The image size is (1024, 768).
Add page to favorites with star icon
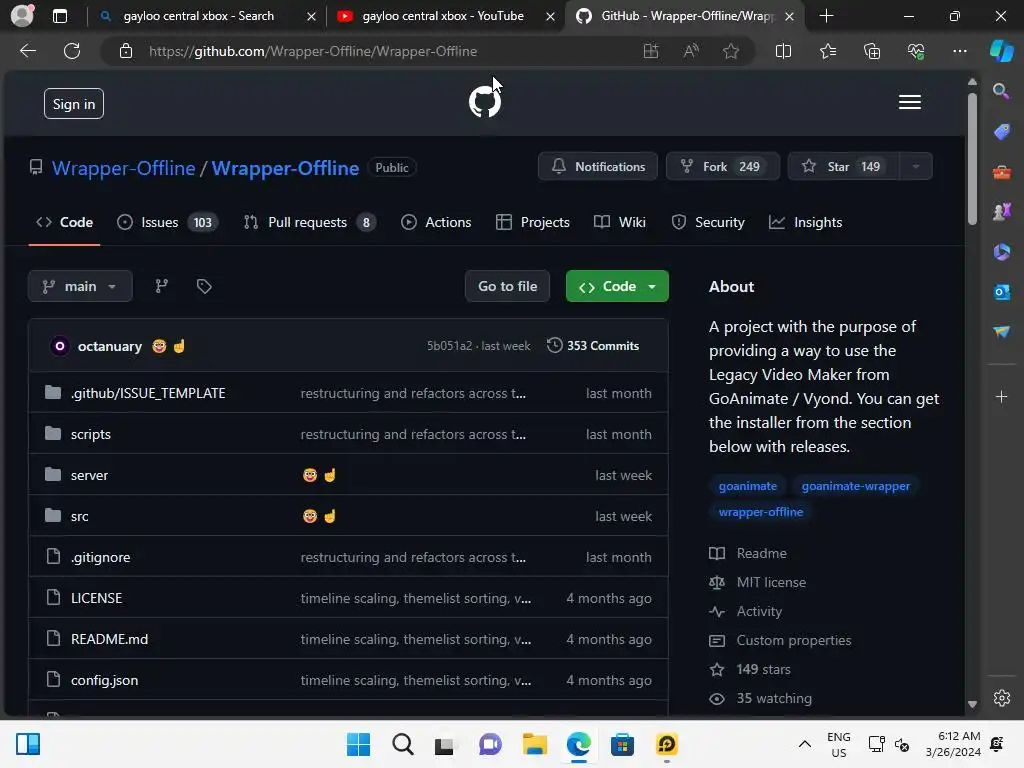[731, 51]
